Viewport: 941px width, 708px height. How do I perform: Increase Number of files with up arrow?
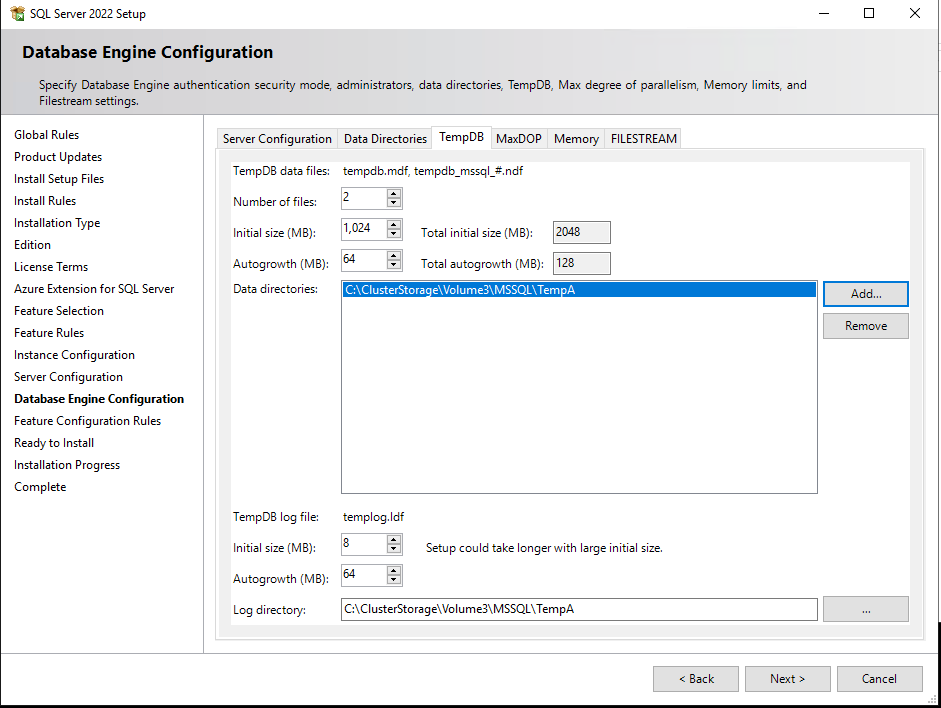tap(394, 193)
